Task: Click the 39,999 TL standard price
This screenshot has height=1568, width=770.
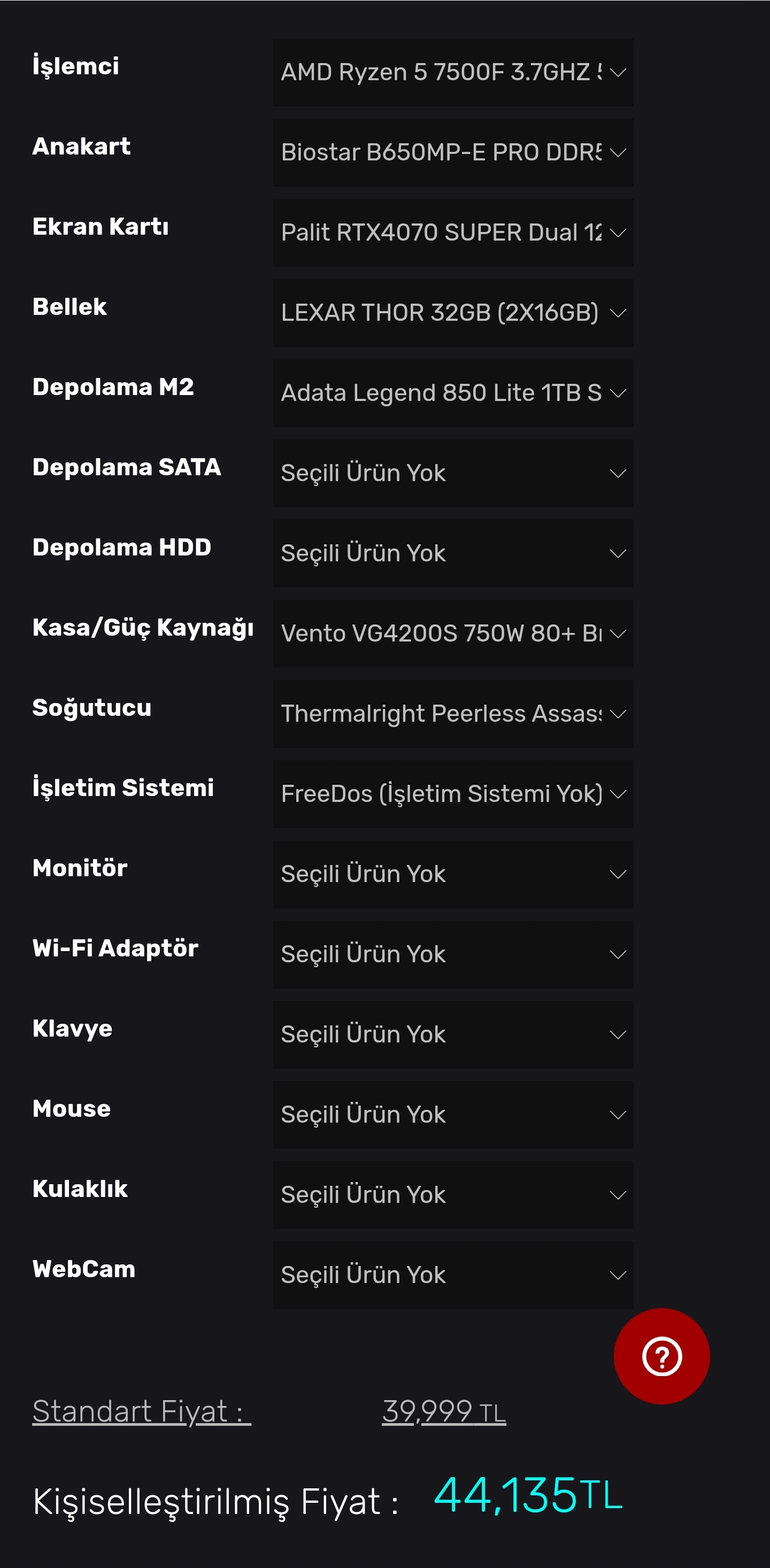Action: (x=444, y=1411)
